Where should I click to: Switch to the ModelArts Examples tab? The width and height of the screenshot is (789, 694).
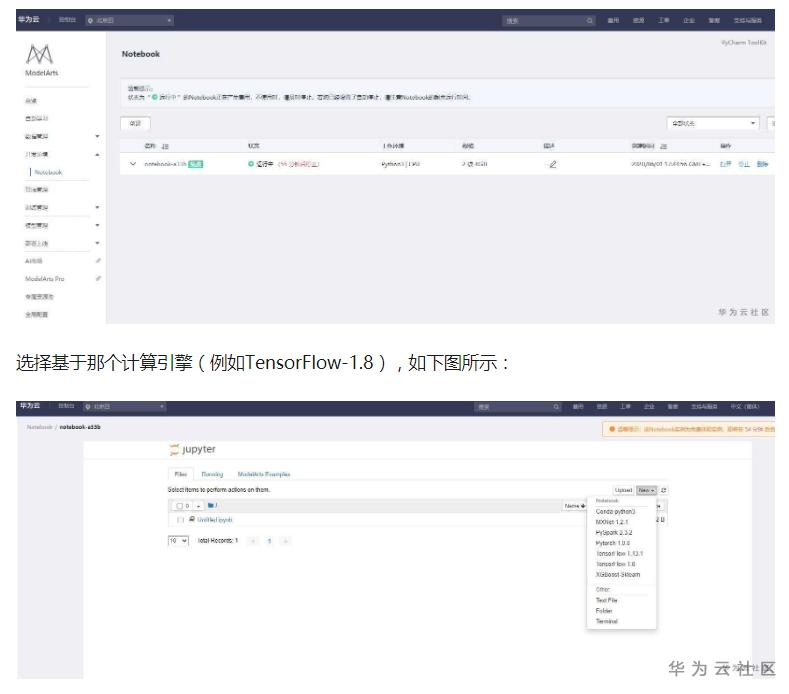pyautogui.click(x=264, y=474)
